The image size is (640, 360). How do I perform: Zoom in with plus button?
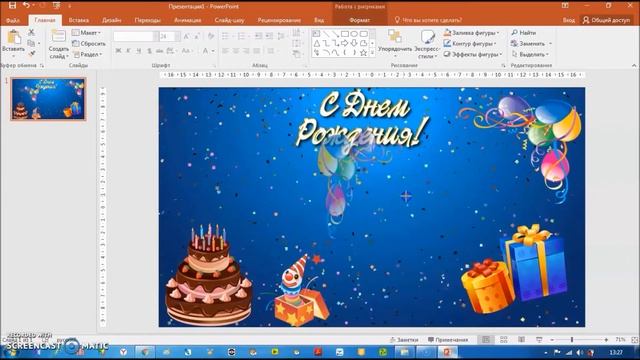[606, 340]
